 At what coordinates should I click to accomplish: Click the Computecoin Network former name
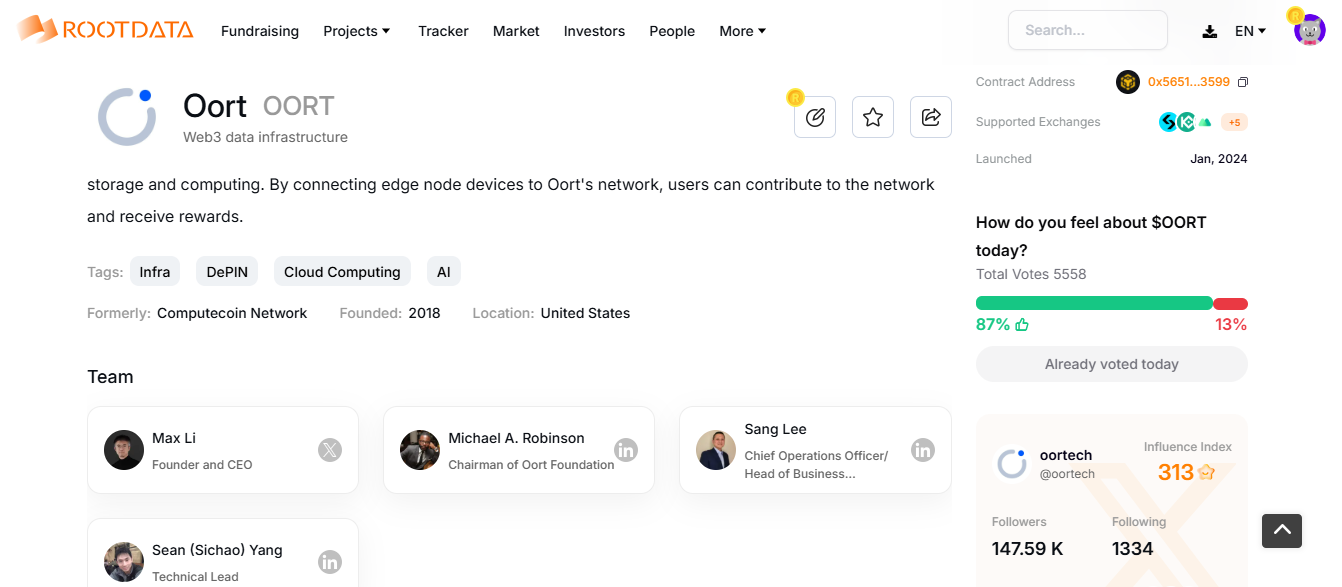(232, 313)
